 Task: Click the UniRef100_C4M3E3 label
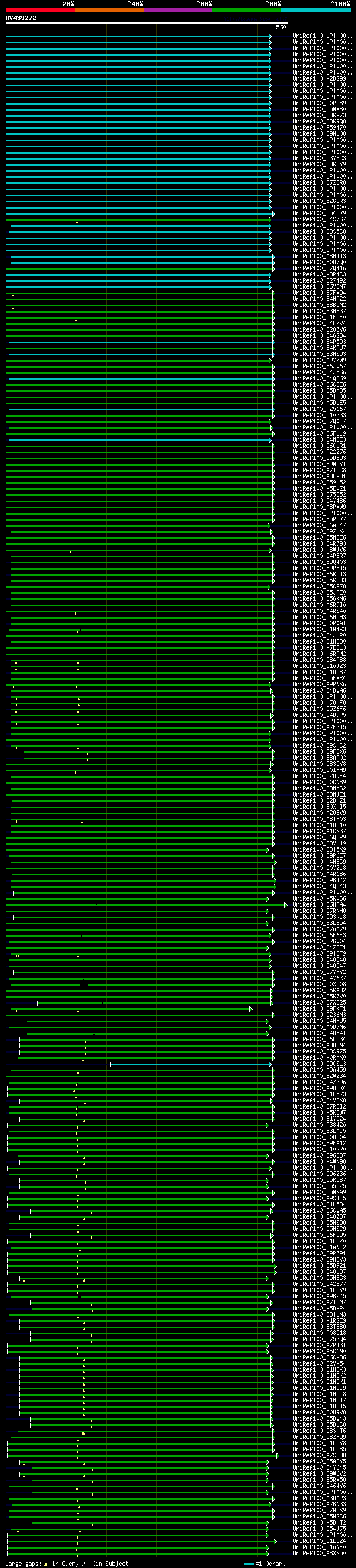coord(319,439)
